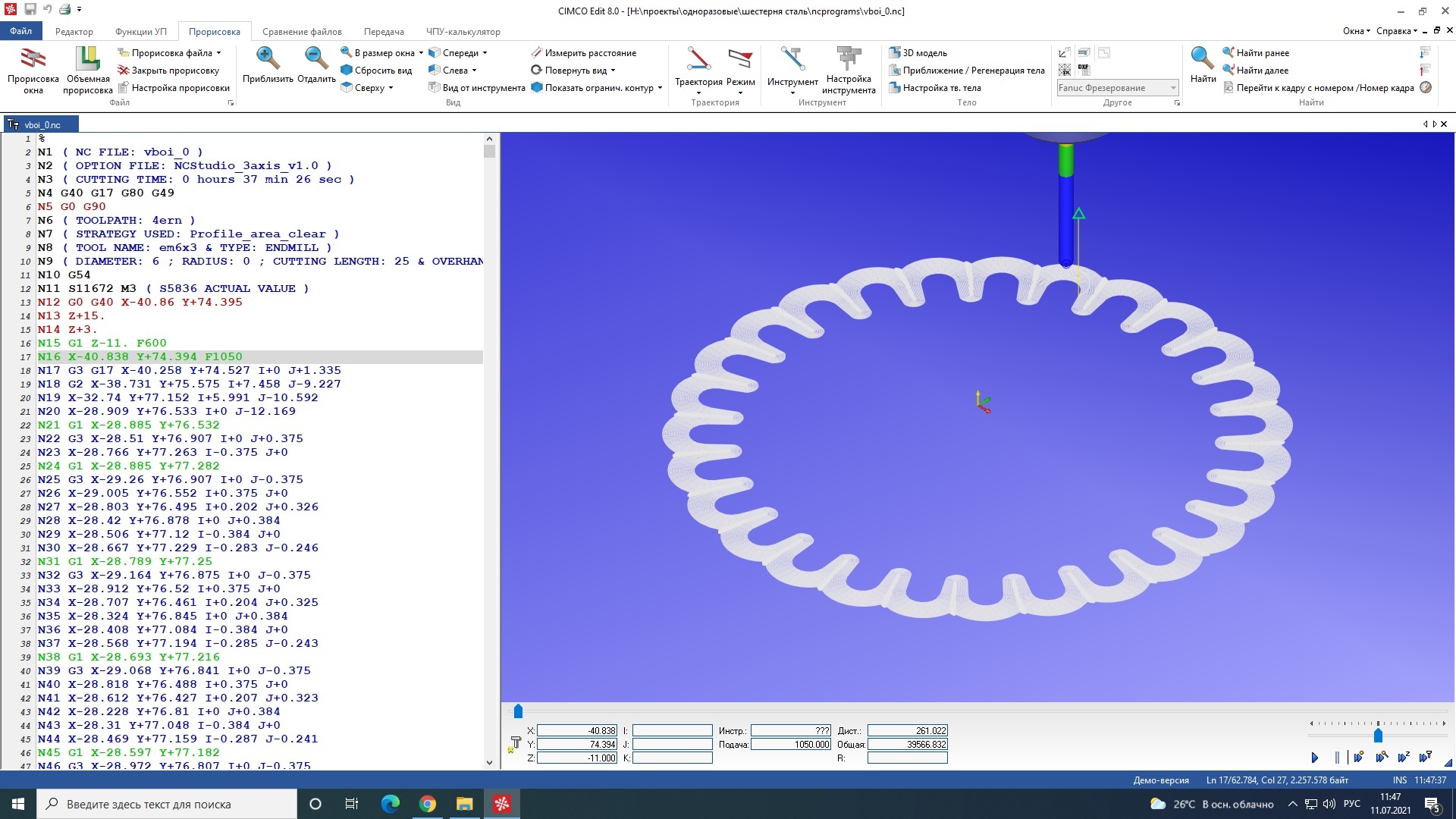Click the Вид от инструмента icon
1456x819 pixels.
point(435,87)
